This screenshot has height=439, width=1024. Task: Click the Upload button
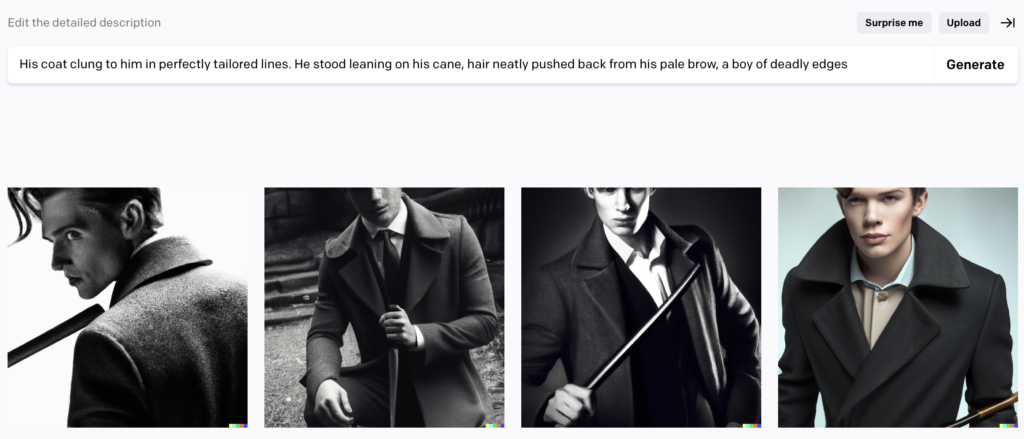pyautogui.click(x=964, y=23)
